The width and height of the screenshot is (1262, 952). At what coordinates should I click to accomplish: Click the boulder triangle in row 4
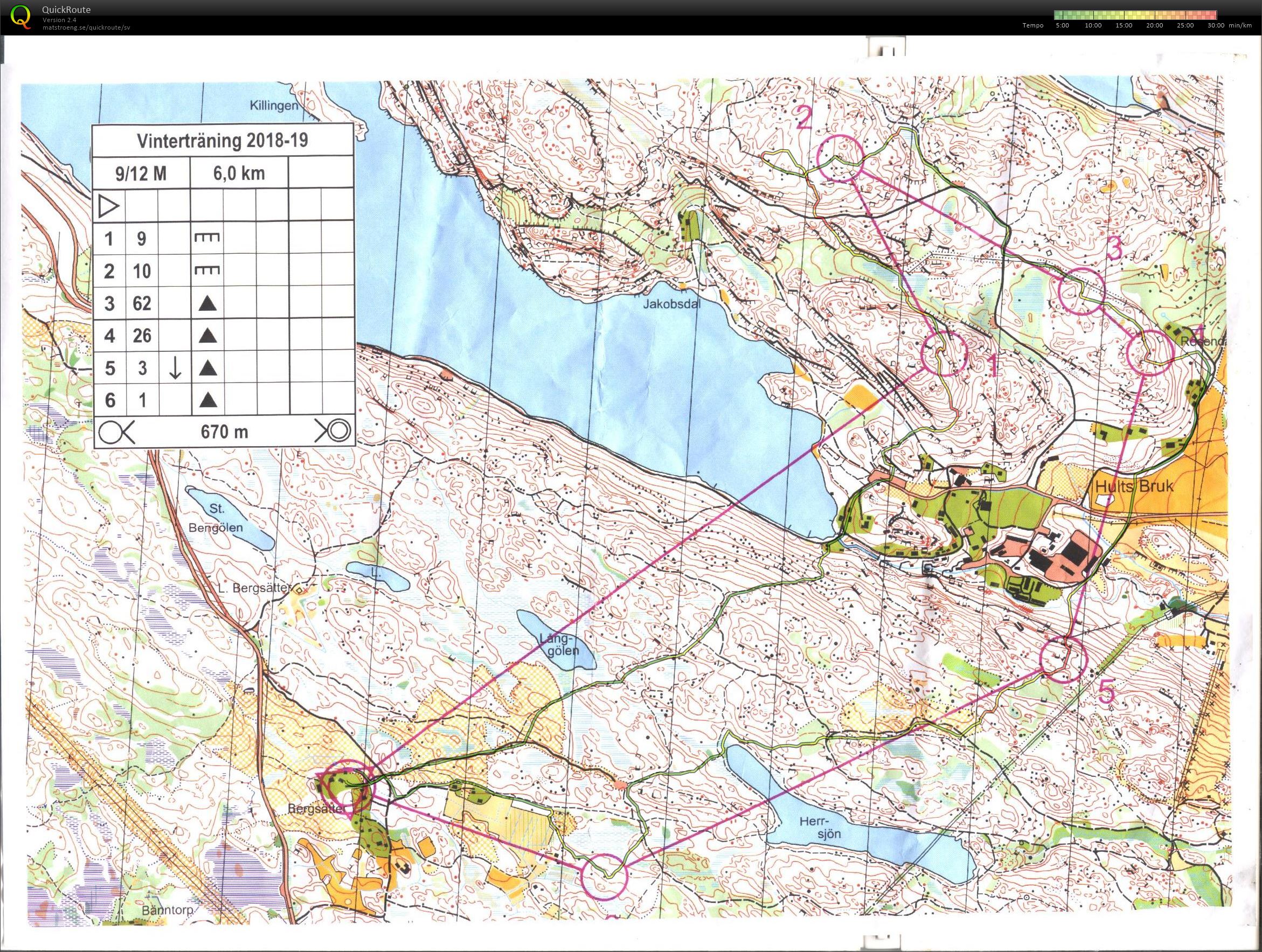tap(207, 336)
